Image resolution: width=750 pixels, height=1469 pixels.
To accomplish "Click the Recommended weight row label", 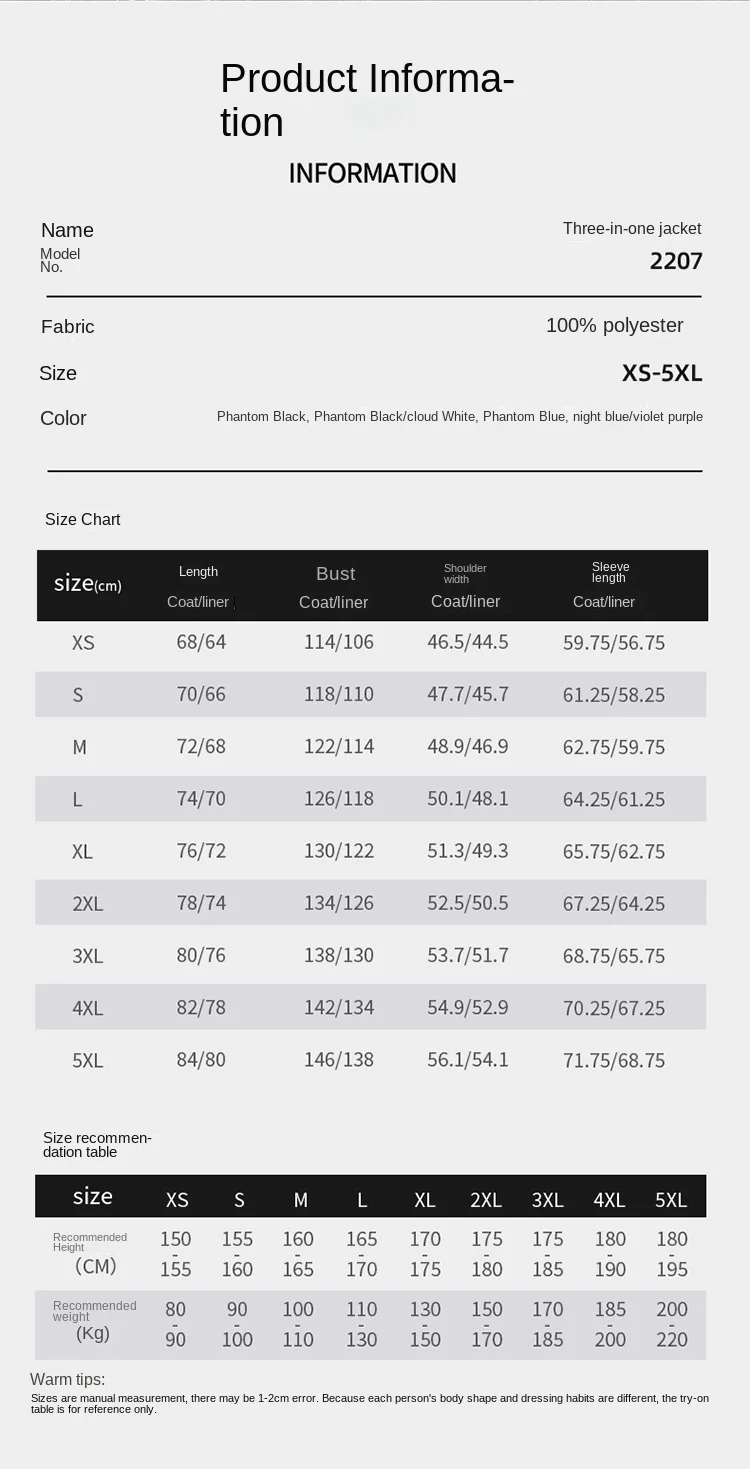I will (94, 1311).
